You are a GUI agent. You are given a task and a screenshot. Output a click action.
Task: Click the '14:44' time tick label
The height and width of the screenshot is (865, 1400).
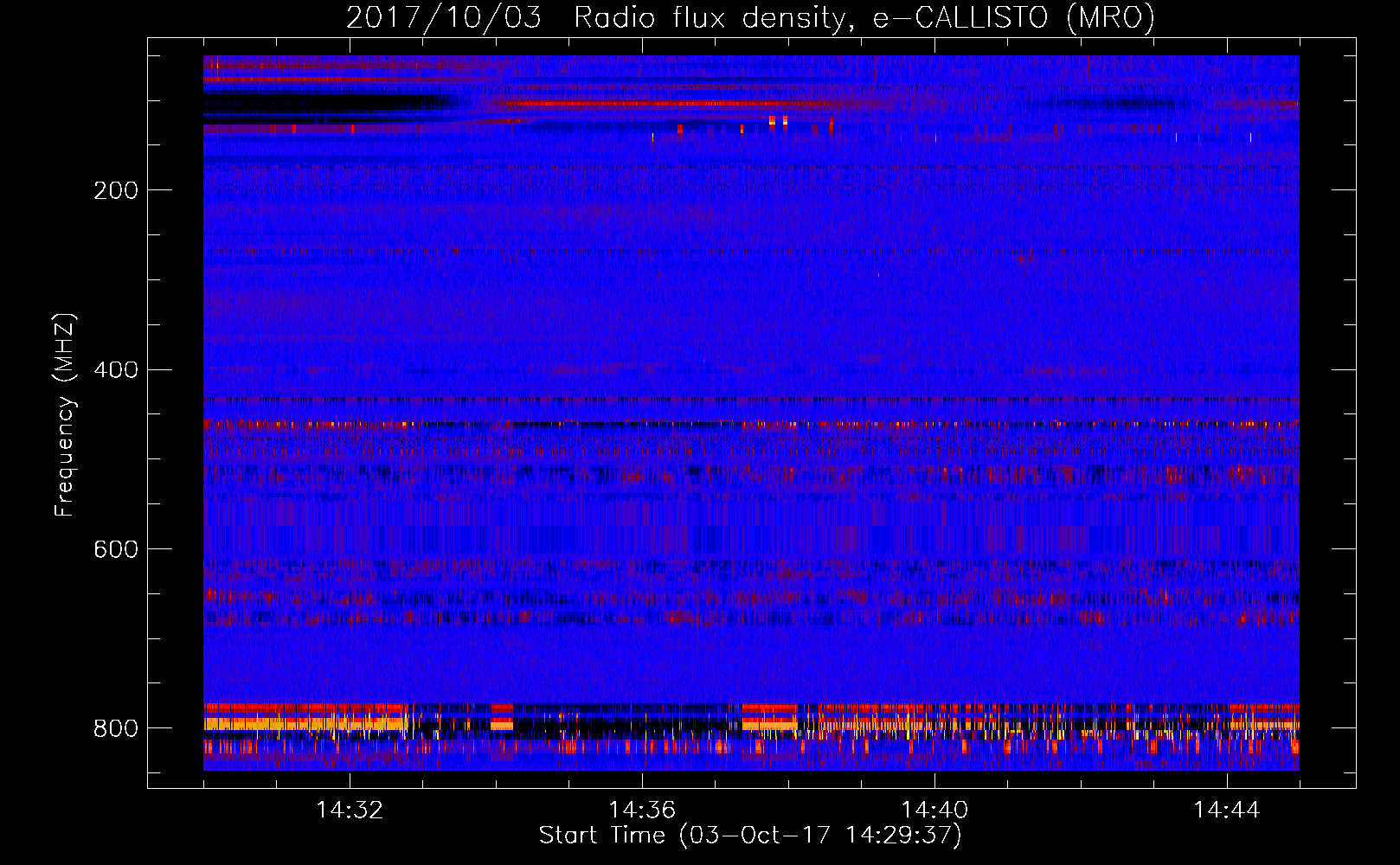coord(1227,811)
